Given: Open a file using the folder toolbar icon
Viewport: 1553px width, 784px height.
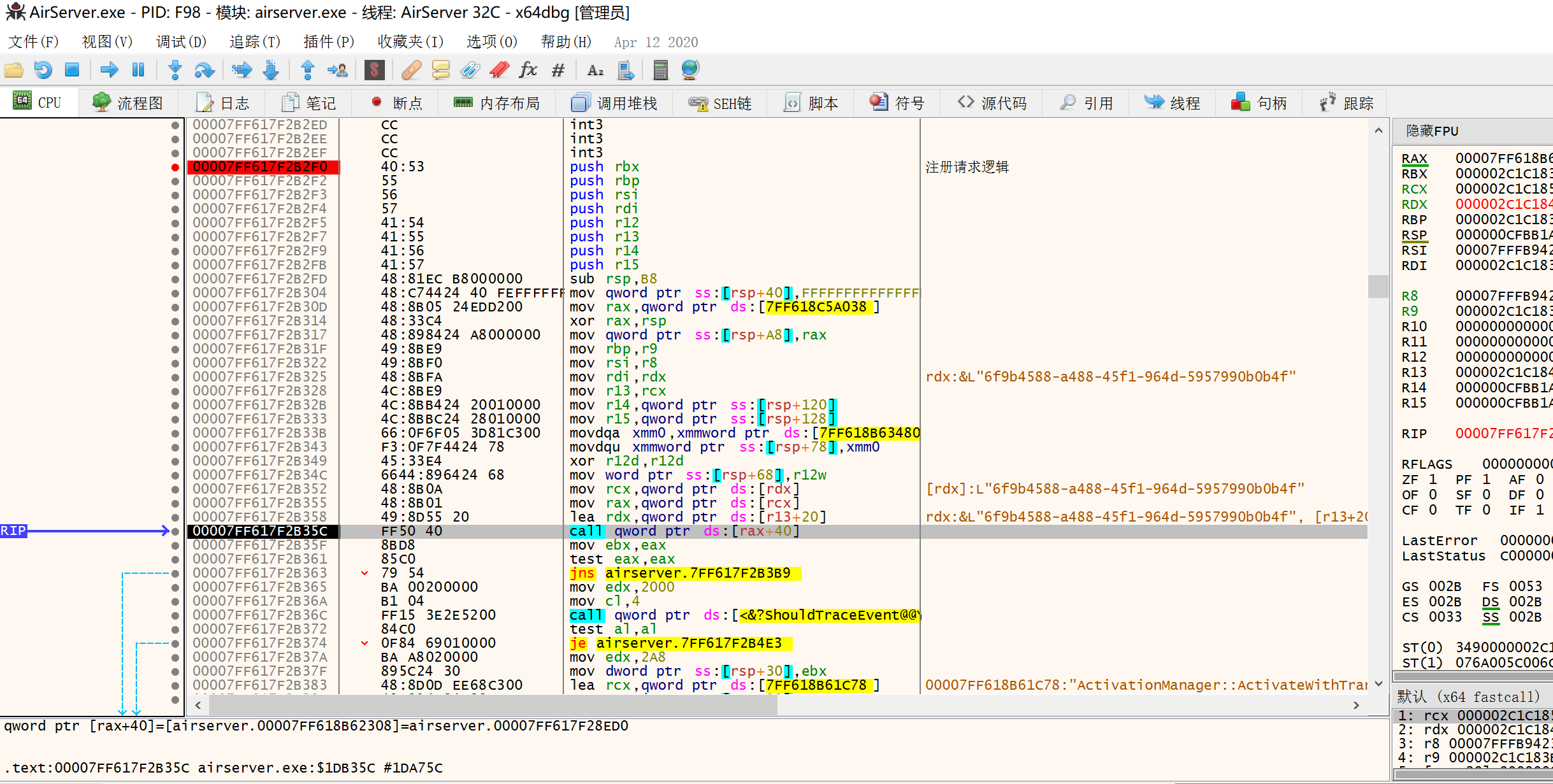Looking at the screenshot, I should 14,70.
